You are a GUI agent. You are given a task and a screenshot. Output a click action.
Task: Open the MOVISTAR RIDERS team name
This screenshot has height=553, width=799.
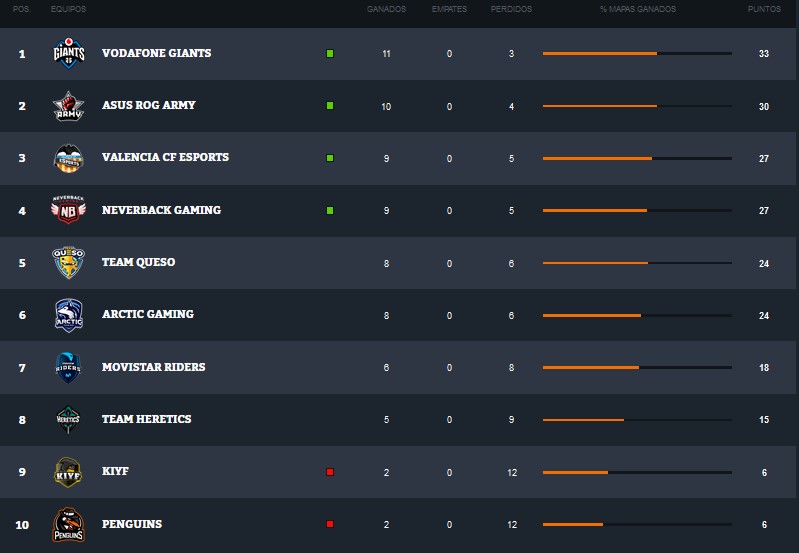(153, 367)
